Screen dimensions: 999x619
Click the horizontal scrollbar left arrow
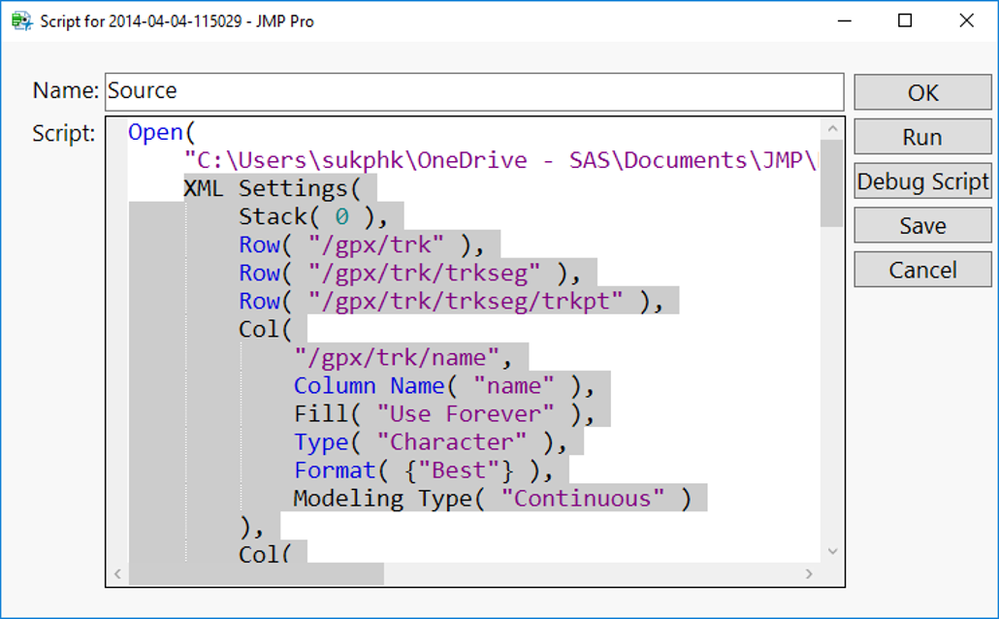tap(117, 574)
